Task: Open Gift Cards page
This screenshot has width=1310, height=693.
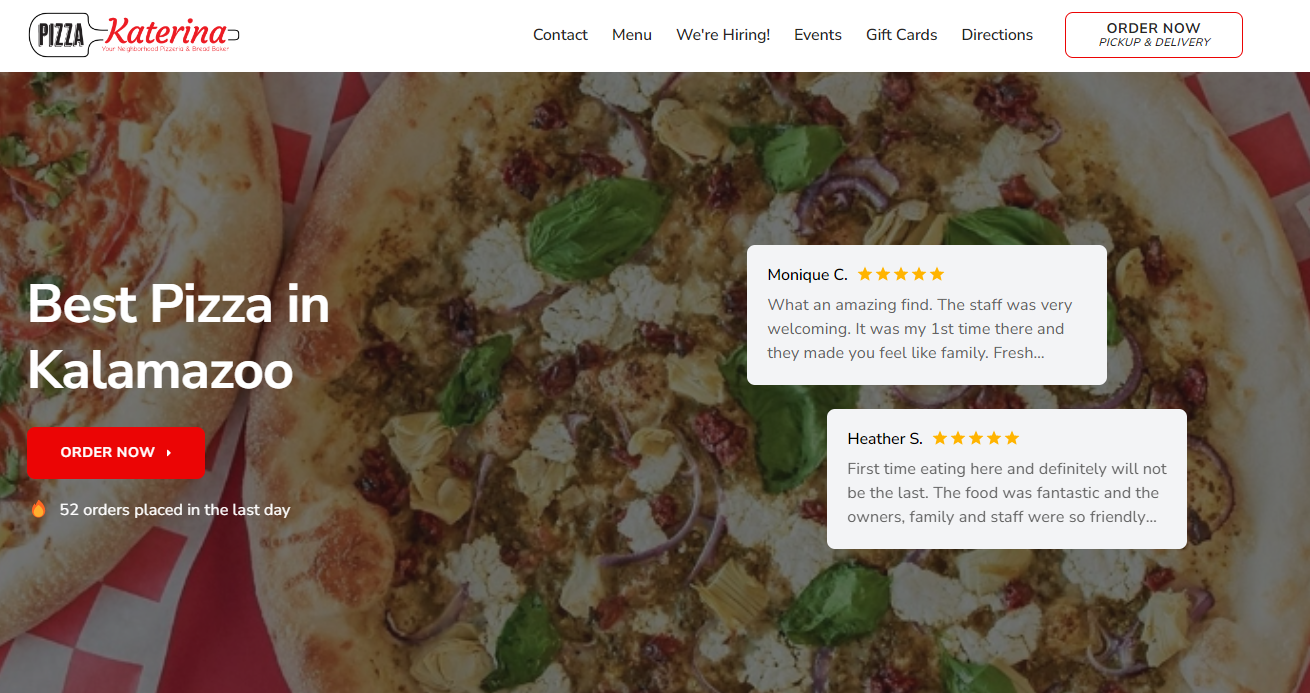Action: pos(902,35)
